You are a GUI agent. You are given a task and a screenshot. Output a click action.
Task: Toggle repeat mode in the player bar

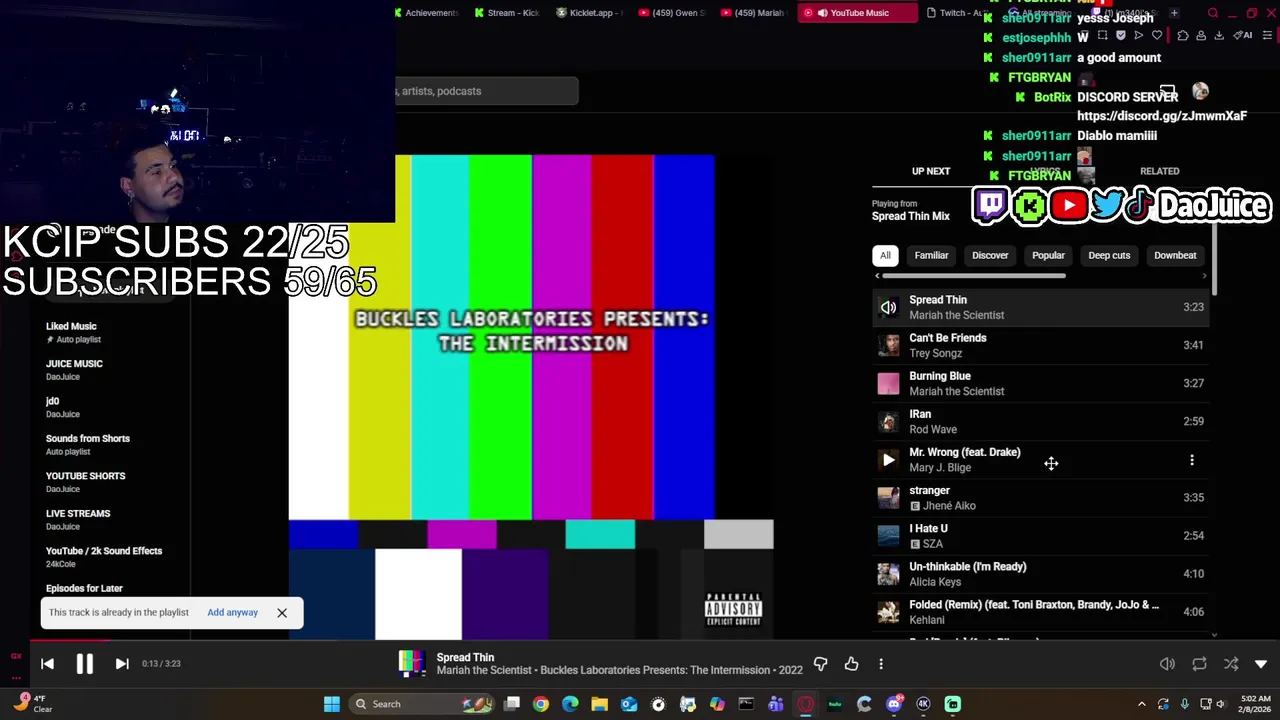[x=1199, y=664]
